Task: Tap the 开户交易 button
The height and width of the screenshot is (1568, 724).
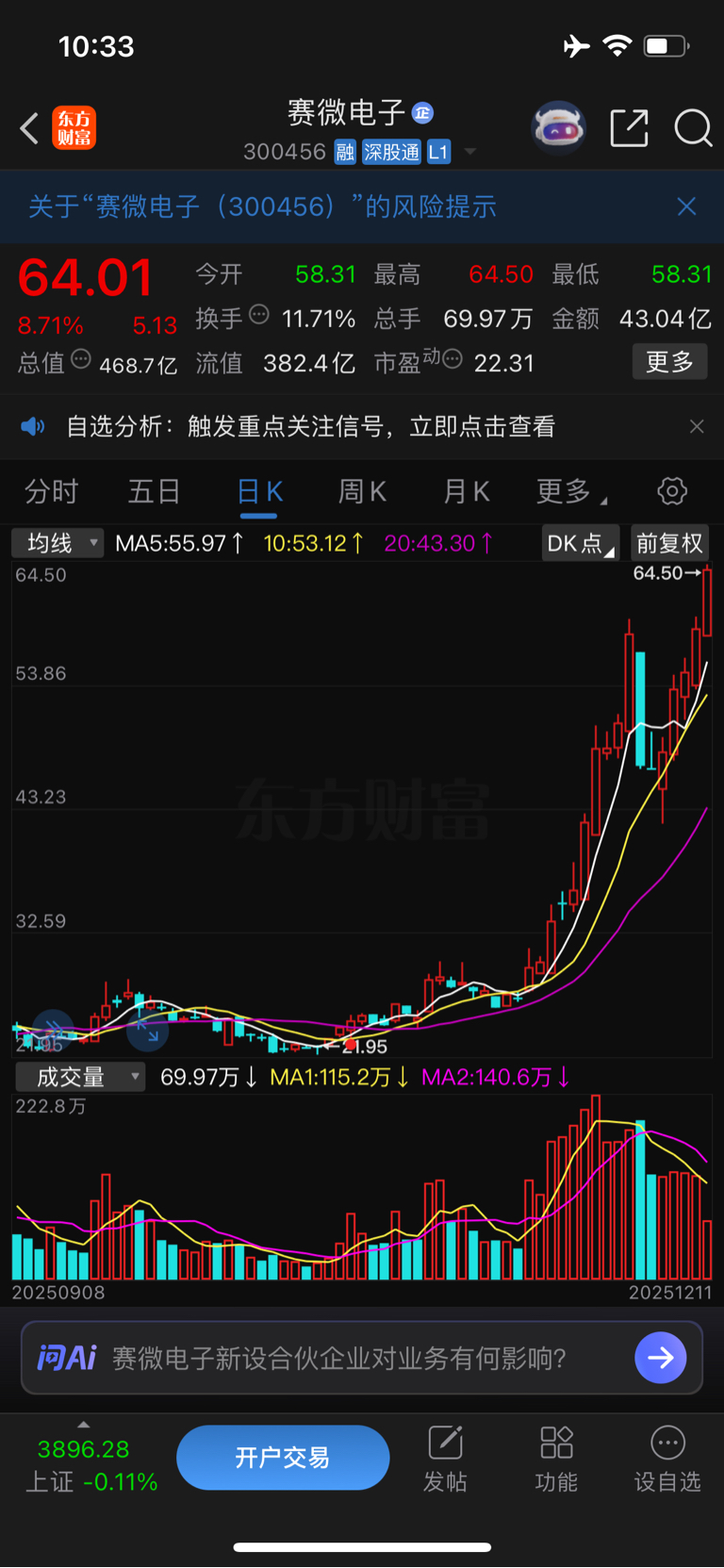Action: 283,1458
